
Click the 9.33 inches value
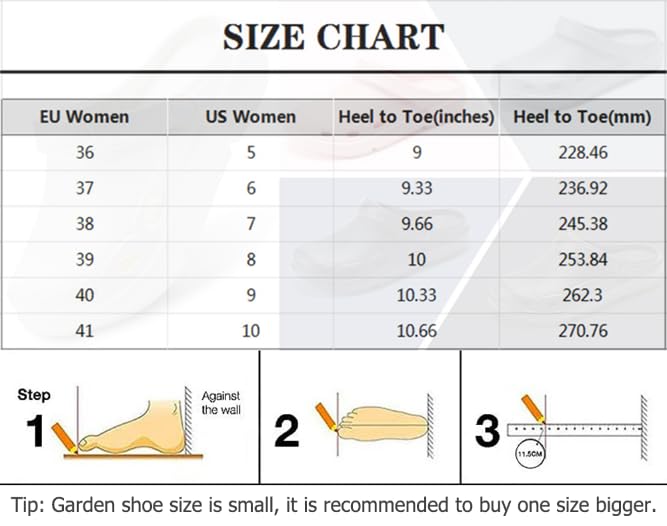pos(417,188)
